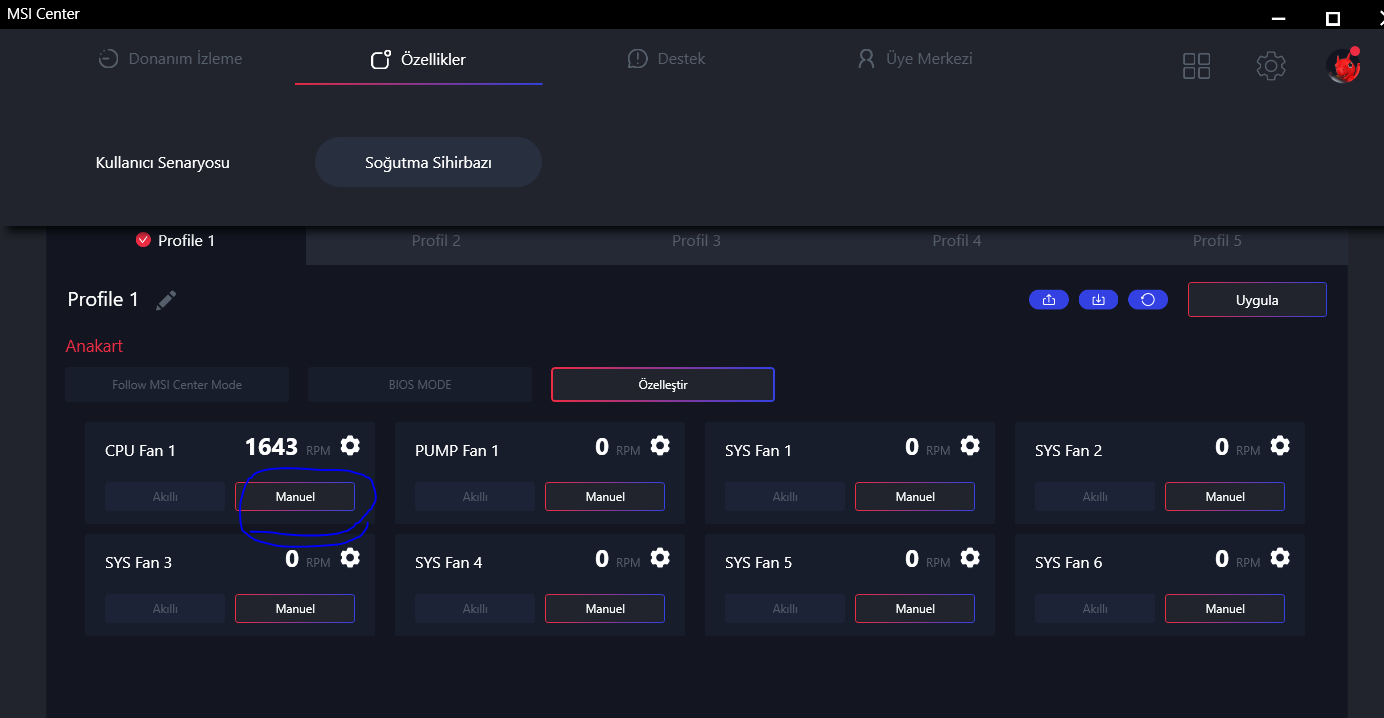Switch to Profil 4 tab
Image resolution: width=1384 pixels, height=718 pixels.
[x=957, y=241]
